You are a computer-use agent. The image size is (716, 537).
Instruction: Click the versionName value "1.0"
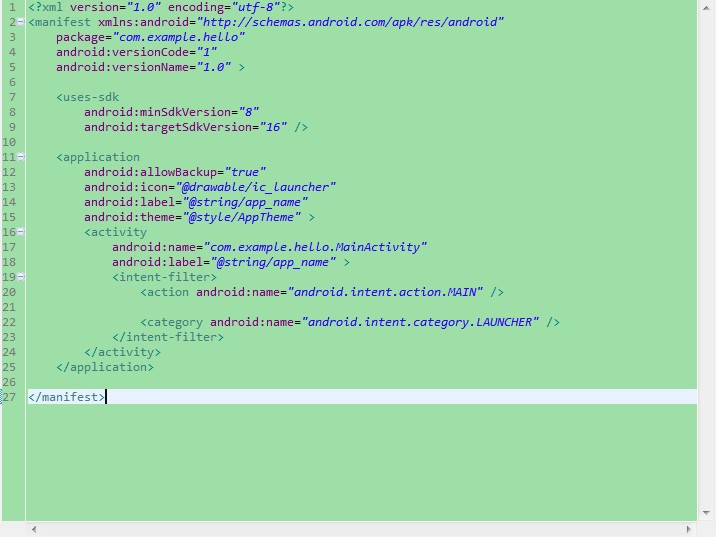point(214,67)
